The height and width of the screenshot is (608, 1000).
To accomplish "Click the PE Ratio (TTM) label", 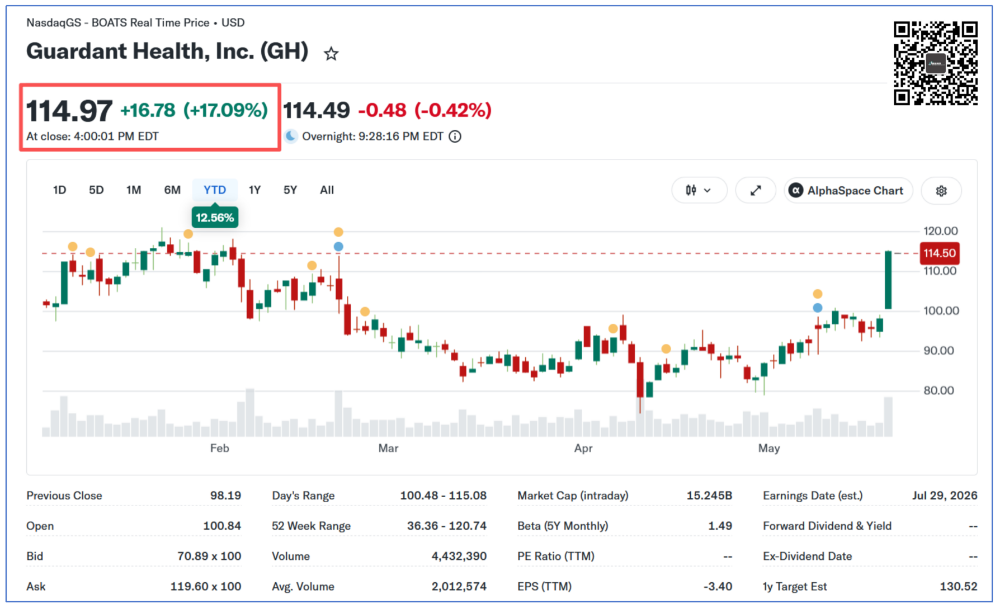I will [x=555, y=556].
